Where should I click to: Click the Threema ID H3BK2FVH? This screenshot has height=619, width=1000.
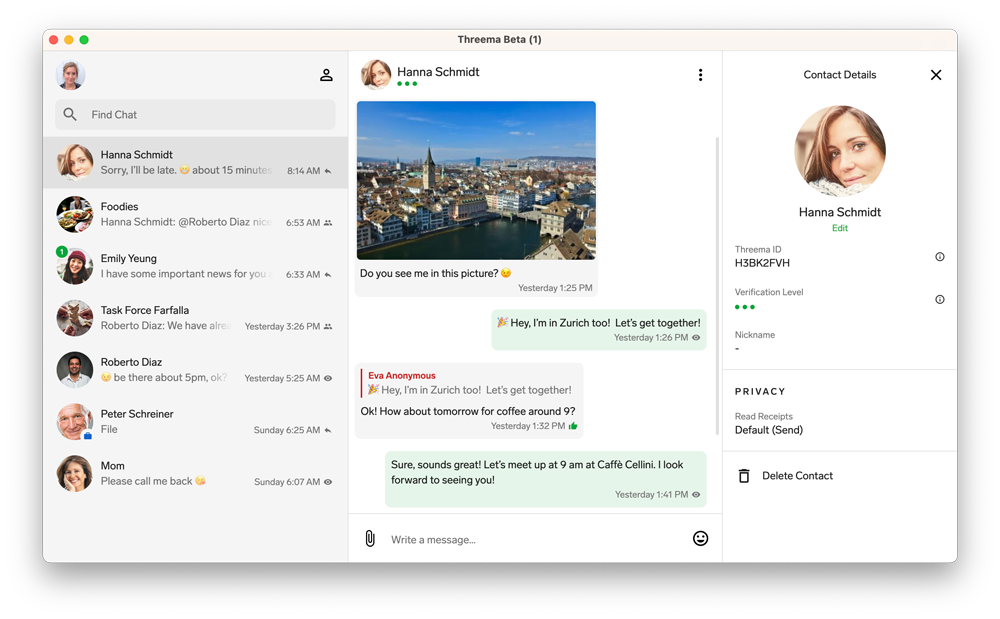tap(762, 263)
